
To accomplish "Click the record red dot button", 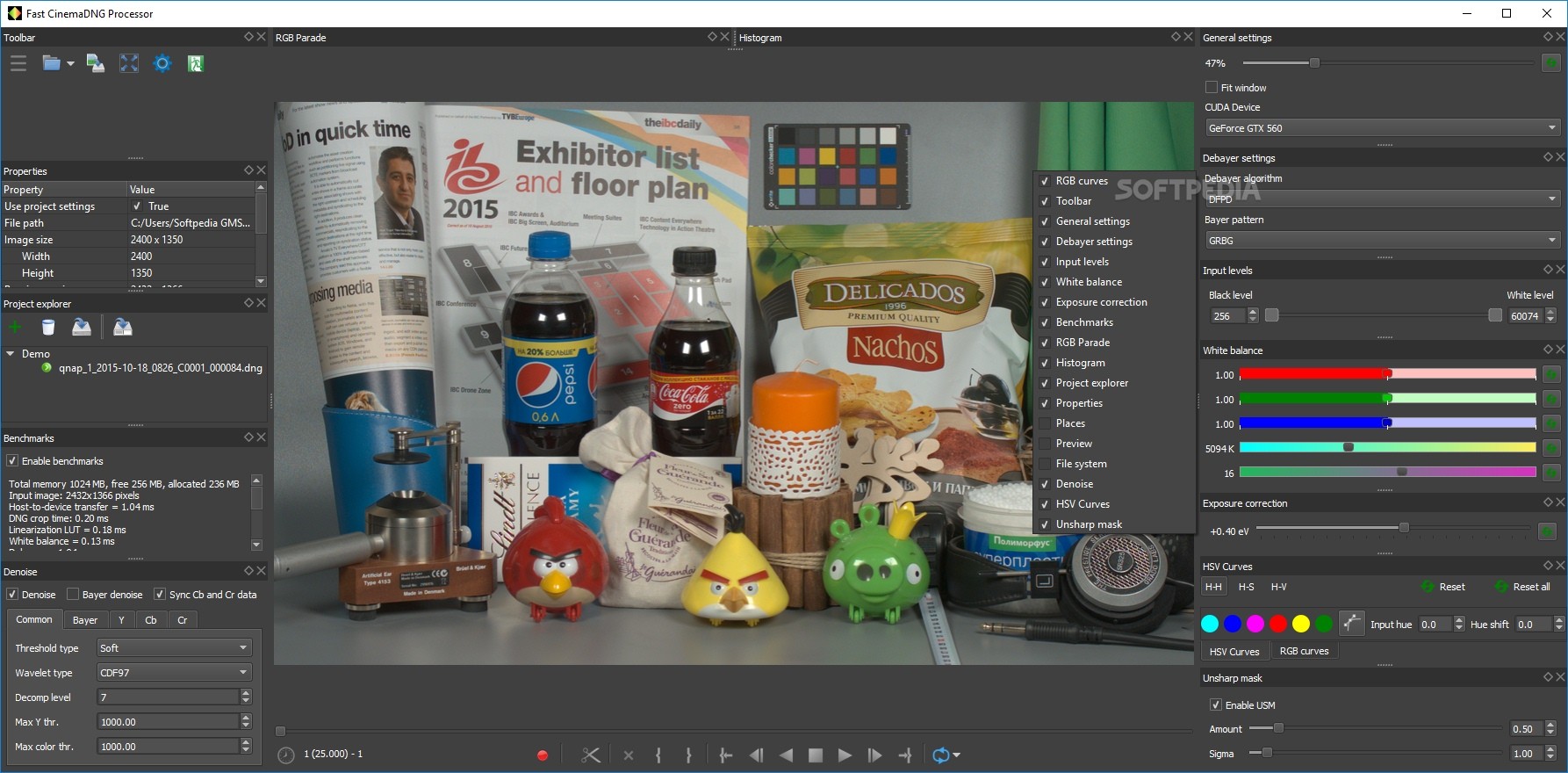I will point(543,755).
